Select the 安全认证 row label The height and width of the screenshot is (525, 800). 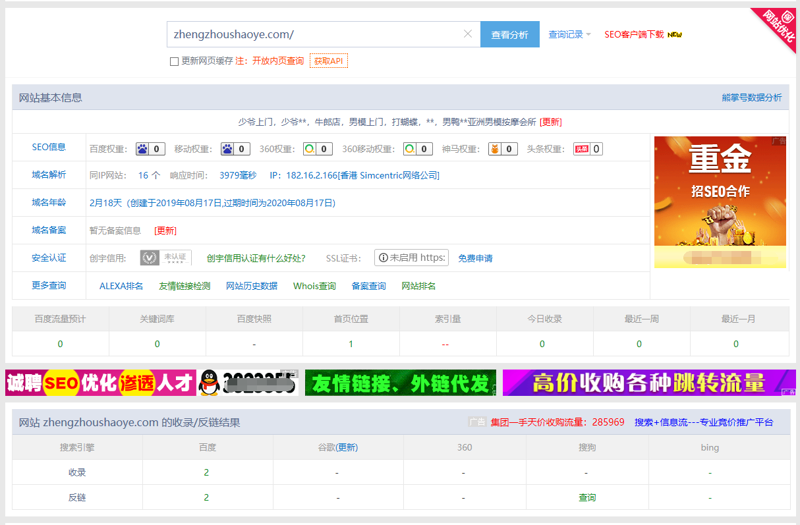(49, 258)
